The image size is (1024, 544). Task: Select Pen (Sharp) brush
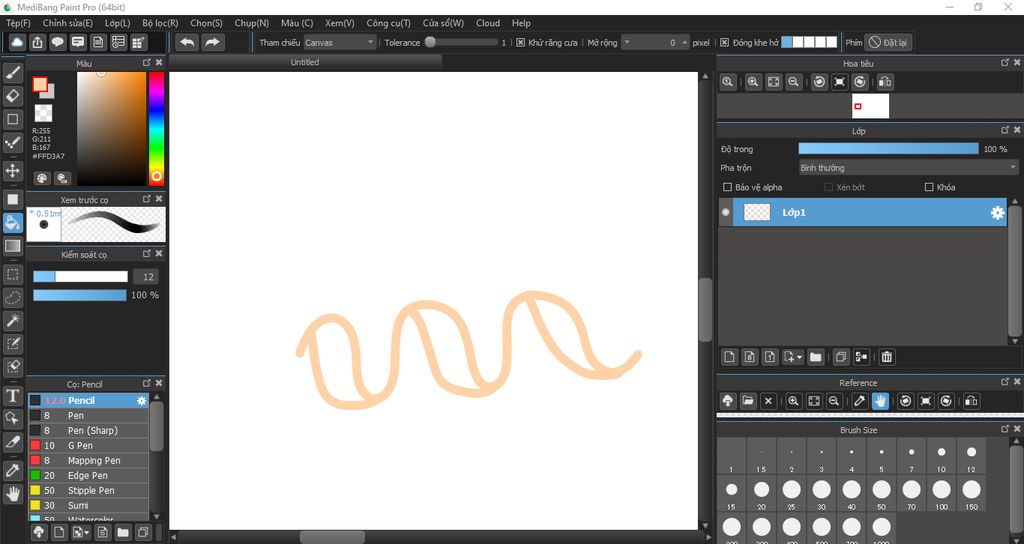pyautogui.click(x=89, y=430)
